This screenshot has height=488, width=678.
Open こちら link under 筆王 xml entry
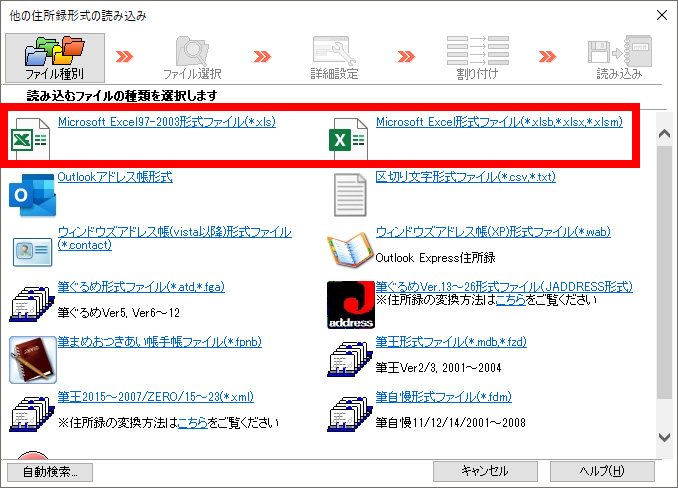click(193, 422)
